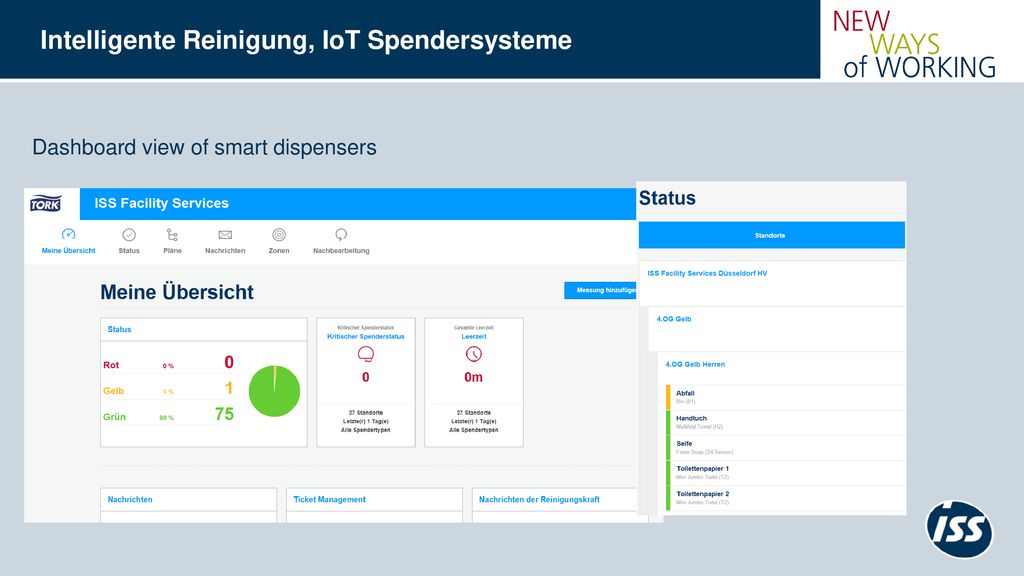Image resolution: width=1024 pixels, height=576 pixels.
Task: Open the Nachrichten card heading
Action: (130, 500)
